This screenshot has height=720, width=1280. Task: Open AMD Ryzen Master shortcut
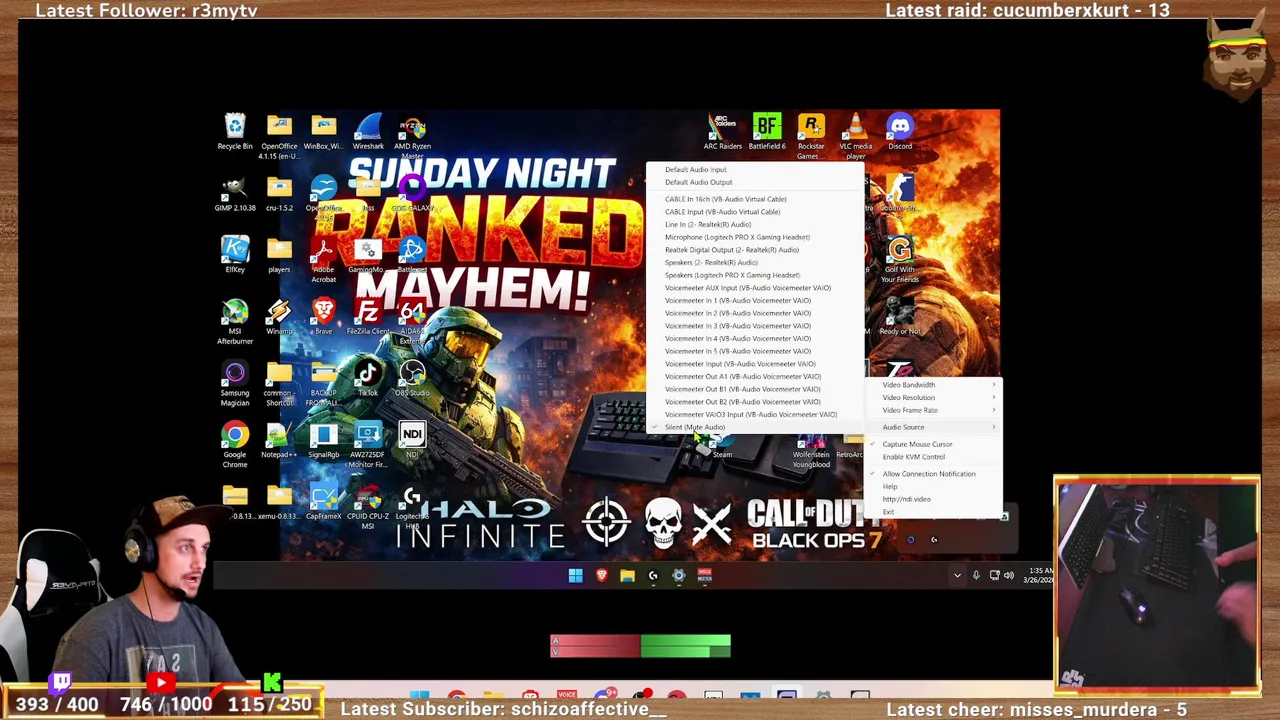click(x=412, y=137)
